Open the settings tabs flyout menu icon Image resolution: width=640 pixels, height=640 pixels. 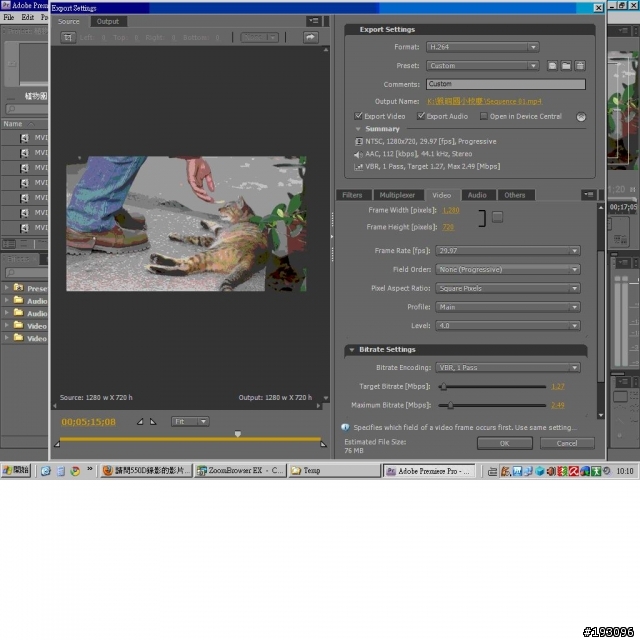tap(589, 195)
